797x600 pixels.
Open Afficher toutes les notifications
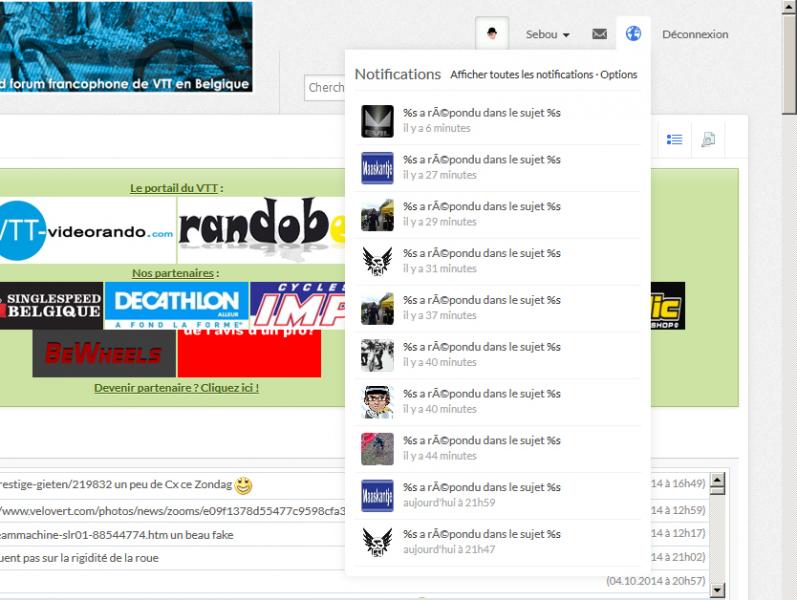click(x=522, y=75)
